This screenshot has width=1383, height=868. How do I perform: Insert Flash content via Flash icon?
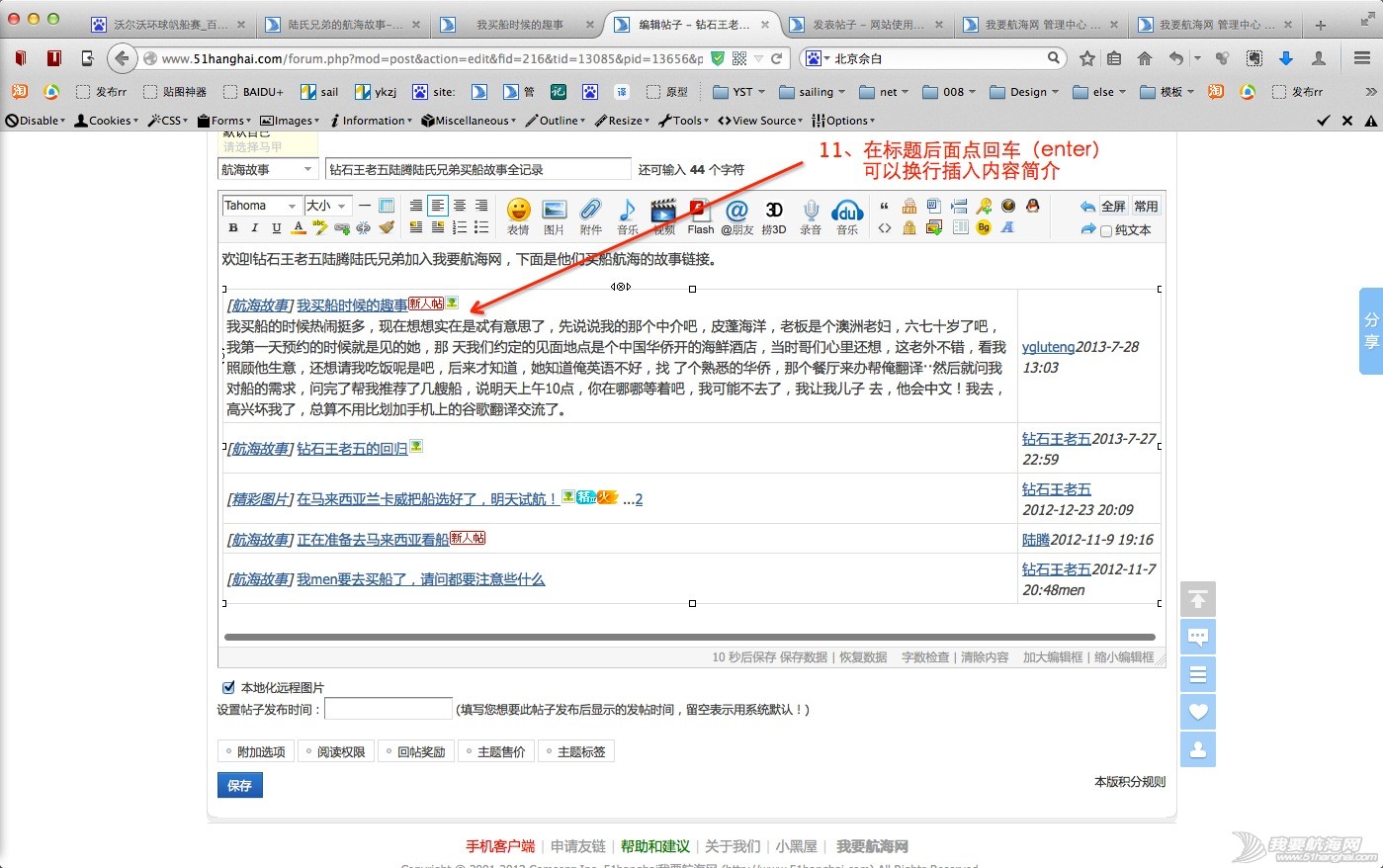[700, 217]
